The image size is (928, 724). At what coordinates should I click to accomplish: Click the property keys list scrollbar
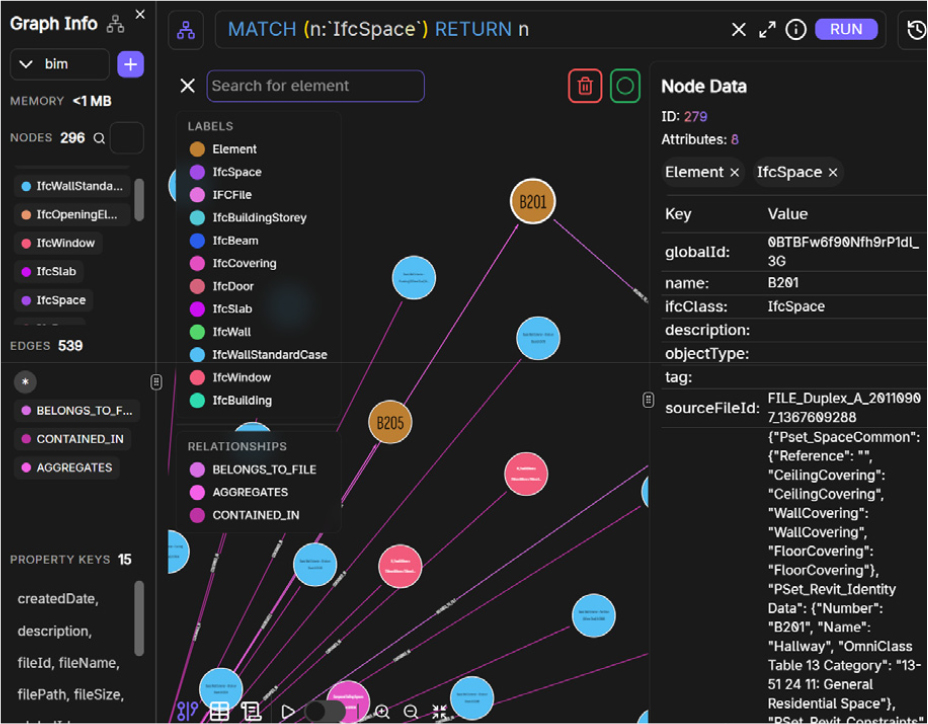(139, 618)
